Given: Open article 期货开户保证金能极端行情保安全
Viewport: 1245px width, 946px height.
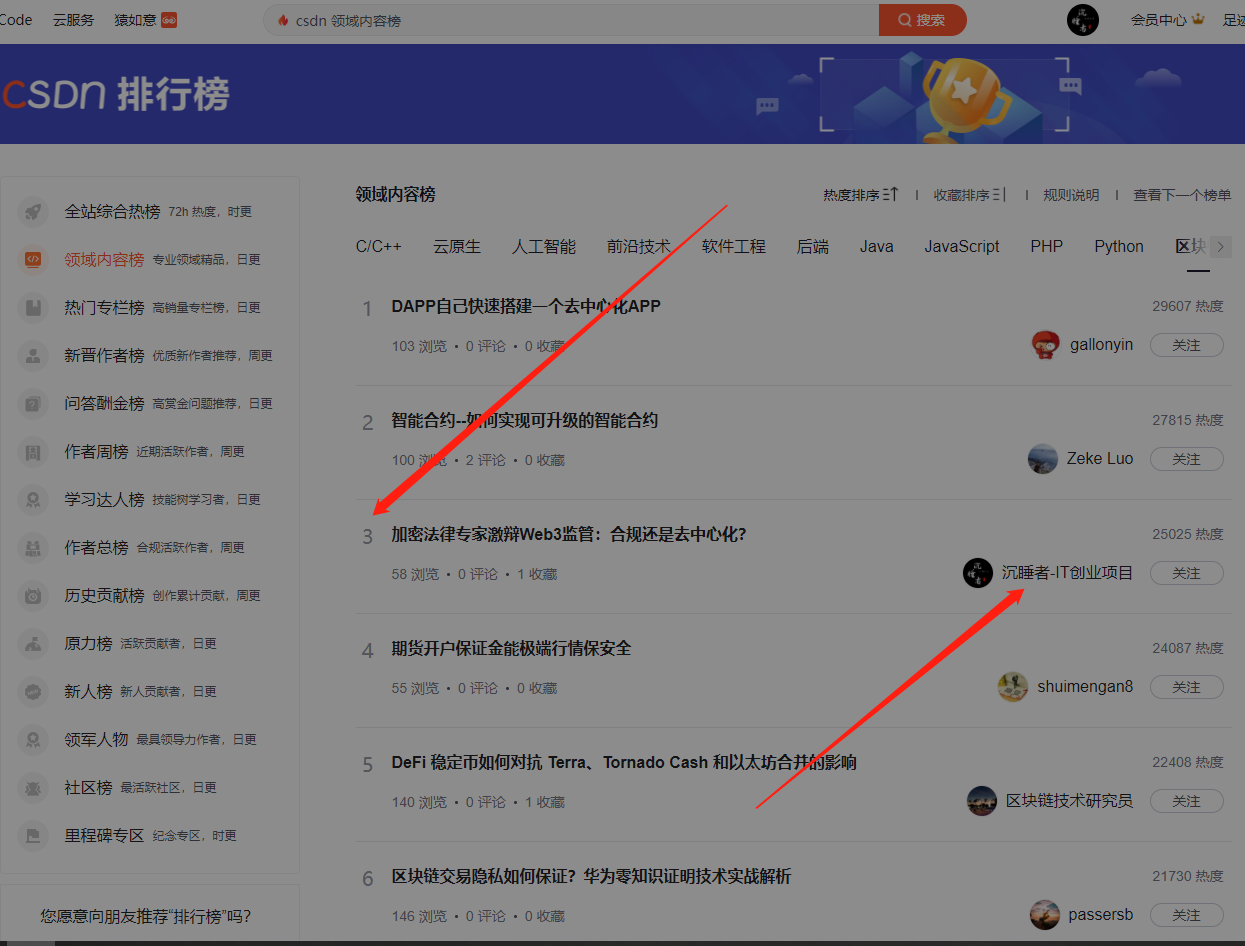Looking at the screenshot, I should point(511,648).
